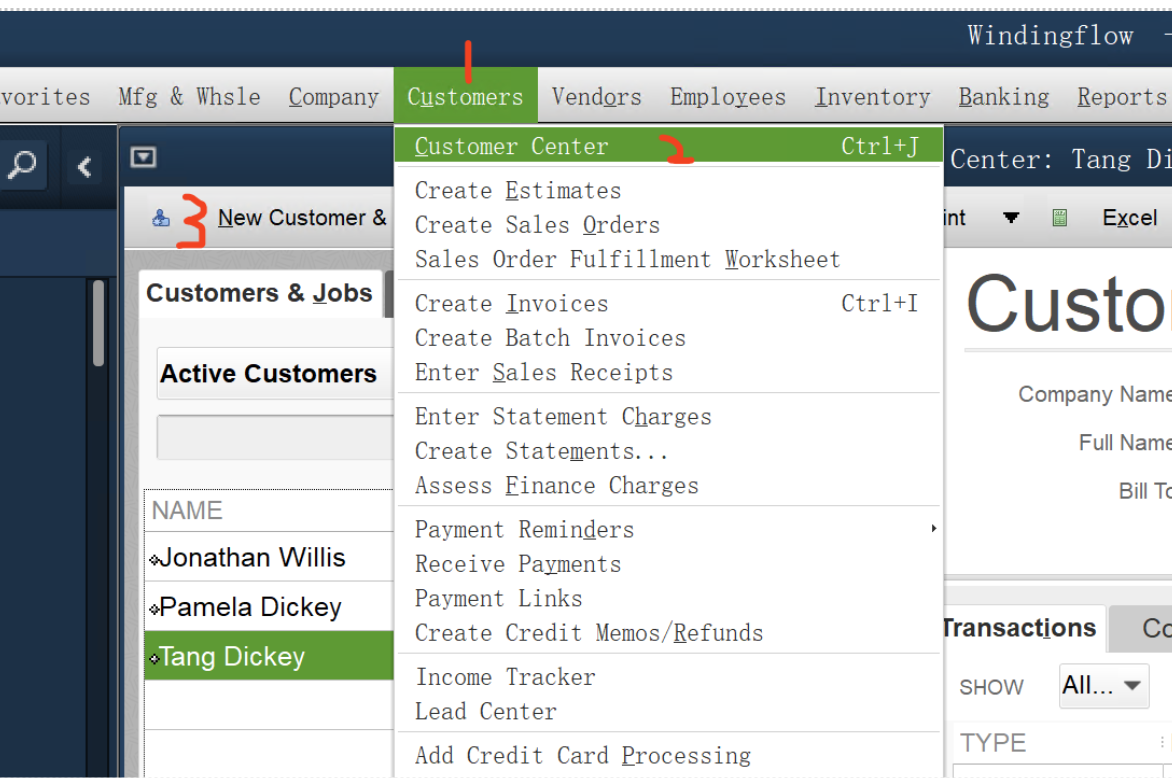Switch to Customers & Jobs tab
Image resolution: width=1172 pixels, height=778 pixels.
click(259, 293)
